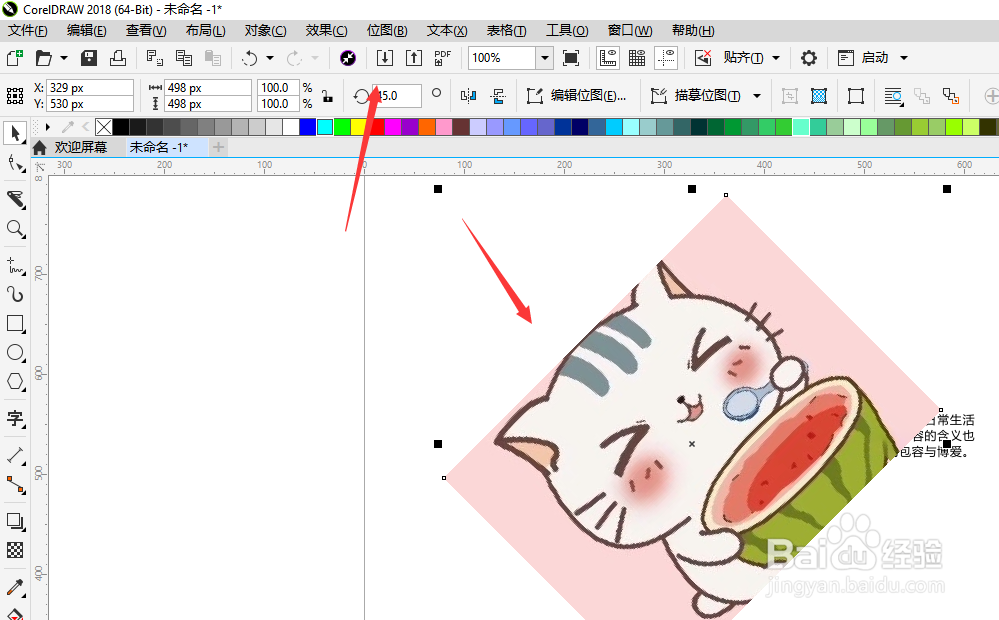Select the Shape edit tool

click(x=15, y=164)
